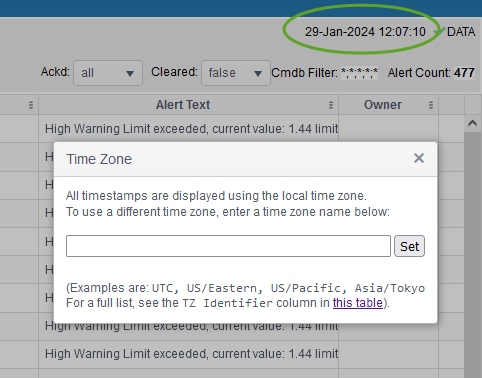482x378 pixels.
Task: Open the Cleared filter dropdown
Action: click(x=235, y=73)
